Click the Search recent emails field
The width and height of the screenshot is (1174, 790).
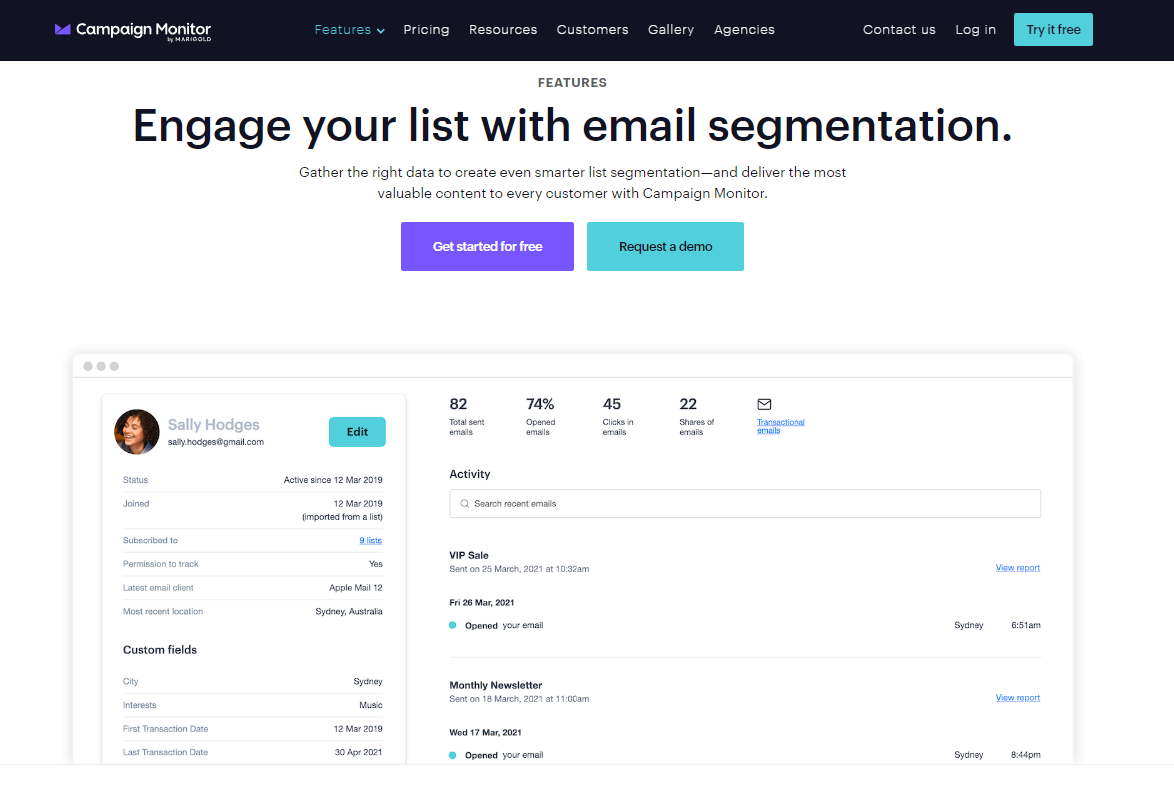coord(745,504)
